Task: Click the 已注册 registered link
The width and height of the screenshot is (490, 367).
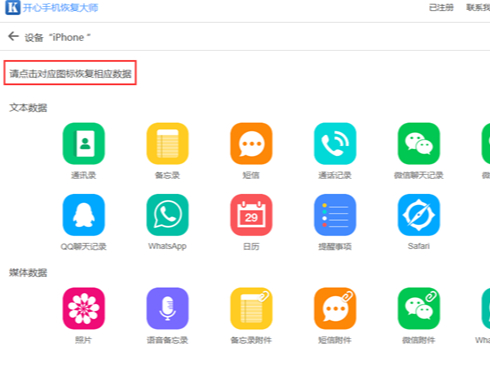Action: coord(441,7)
